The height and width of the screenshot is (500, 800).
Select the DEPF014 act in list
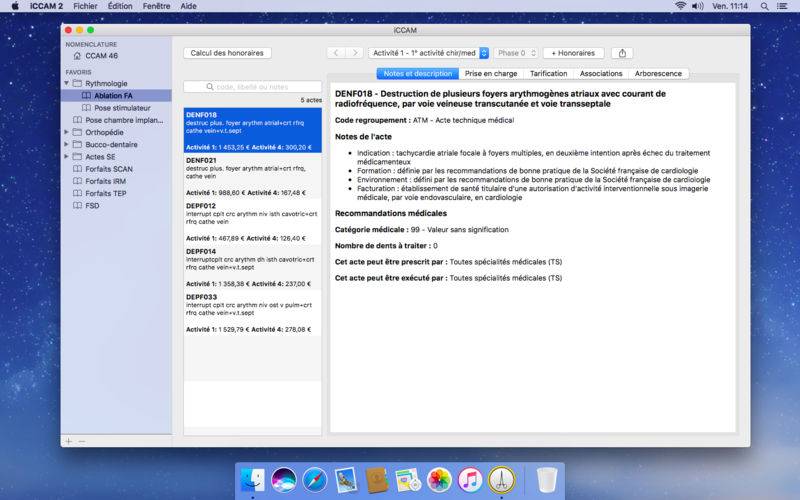(x=253, y=267)
